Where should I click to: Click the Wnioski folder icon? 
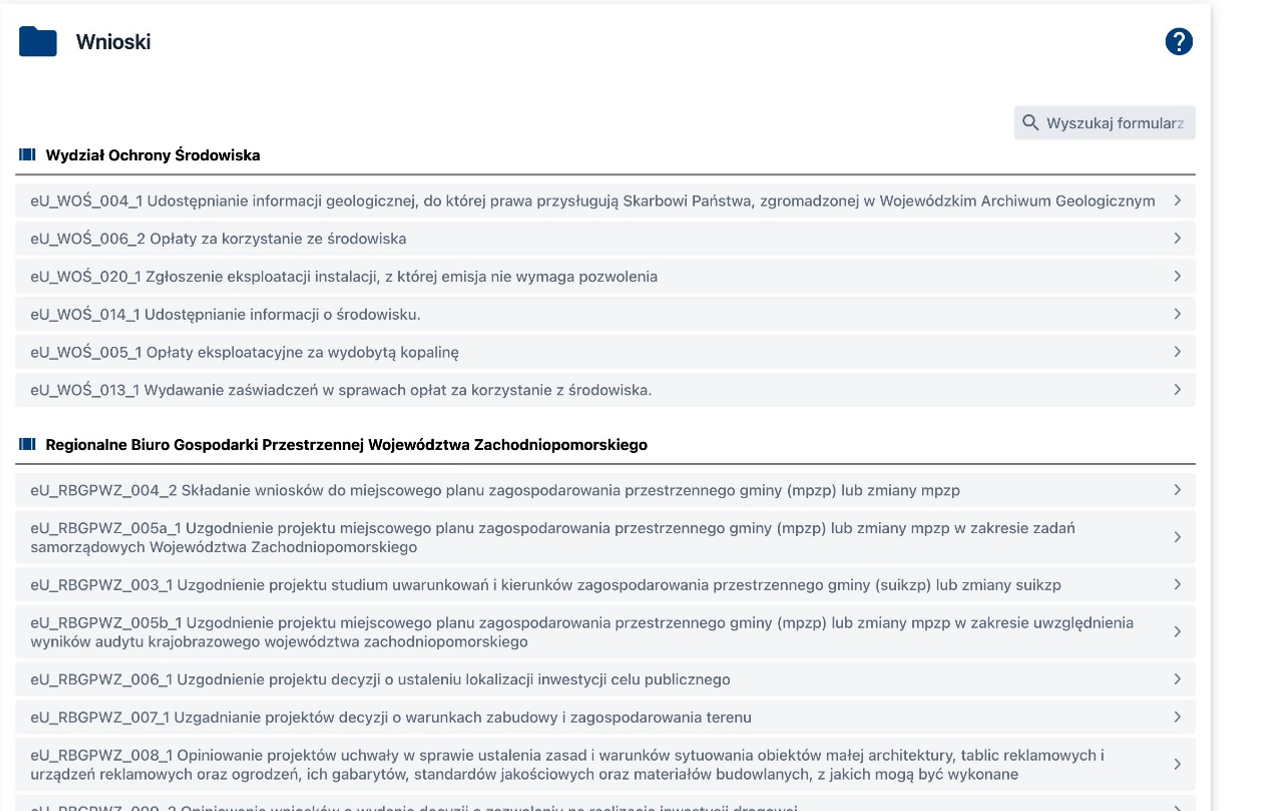tap(38, 42)
